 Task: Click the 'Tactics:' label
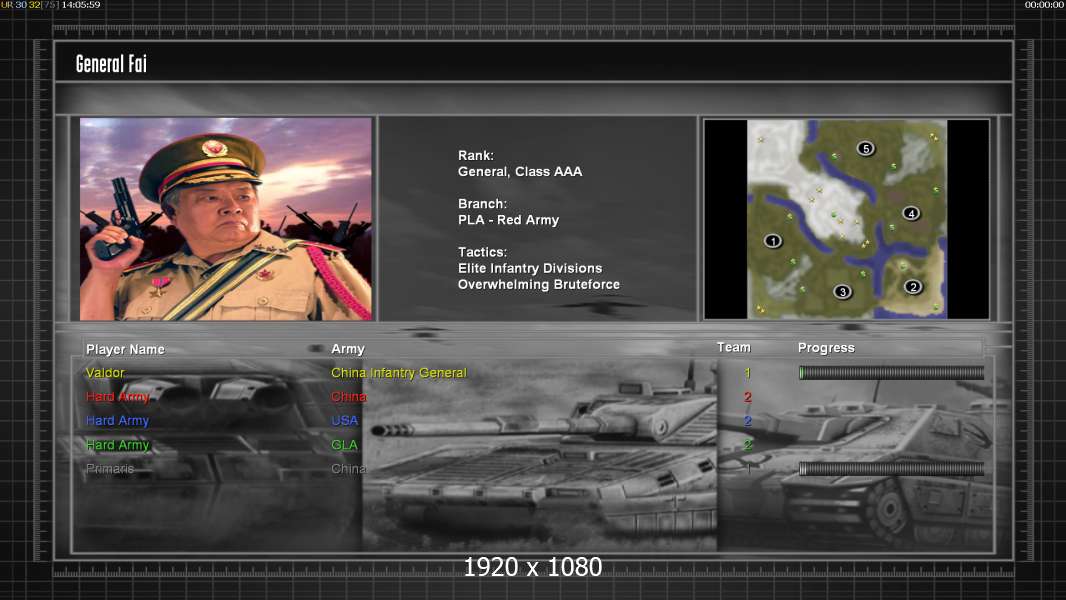482,252
